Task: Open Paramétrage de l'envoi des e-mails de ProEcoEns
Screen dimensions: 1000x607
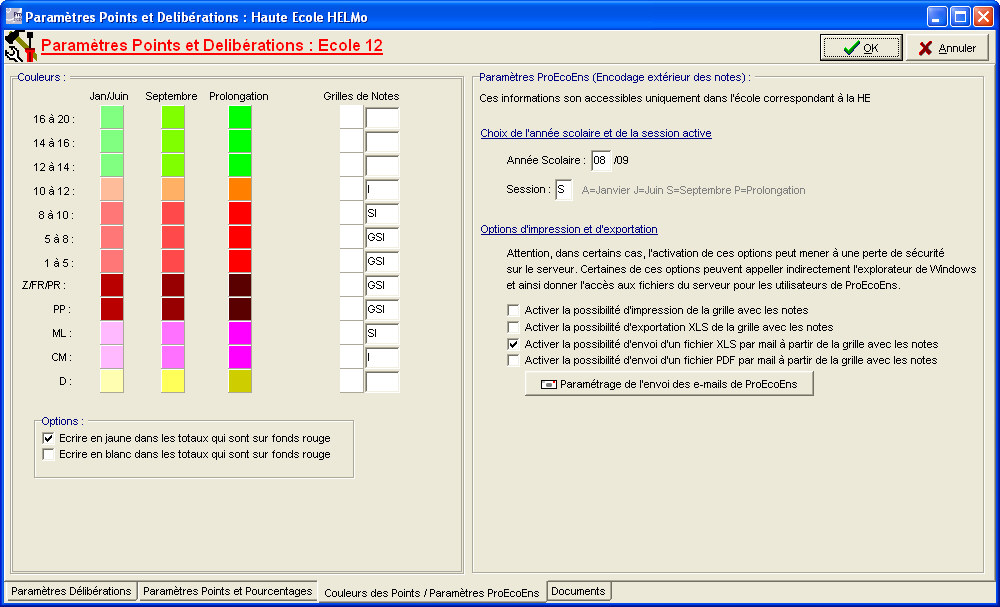Action: tap(669, 384)
